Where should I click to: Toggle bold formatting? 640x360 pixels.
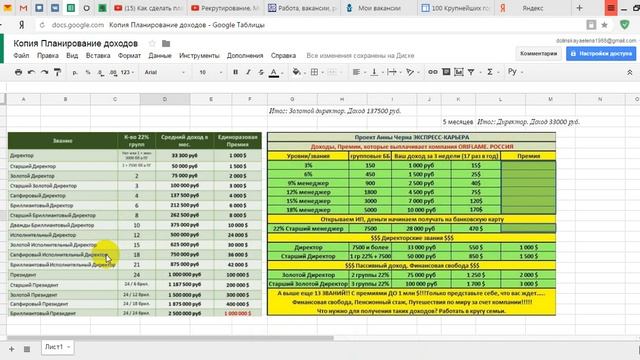click(236, 72)
